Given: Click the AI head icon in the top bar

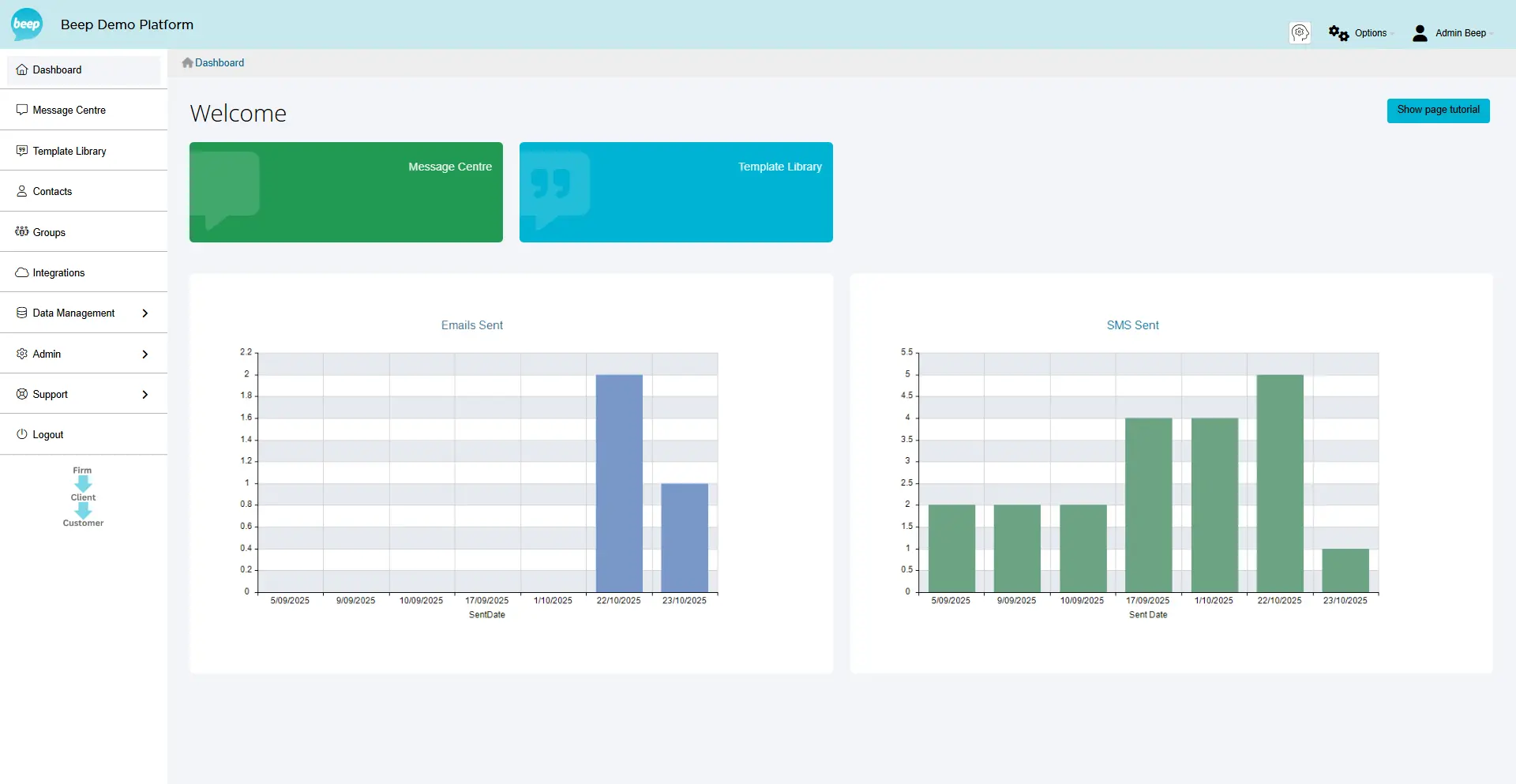Looking at the screenshot, I should tap(1300, 32).
